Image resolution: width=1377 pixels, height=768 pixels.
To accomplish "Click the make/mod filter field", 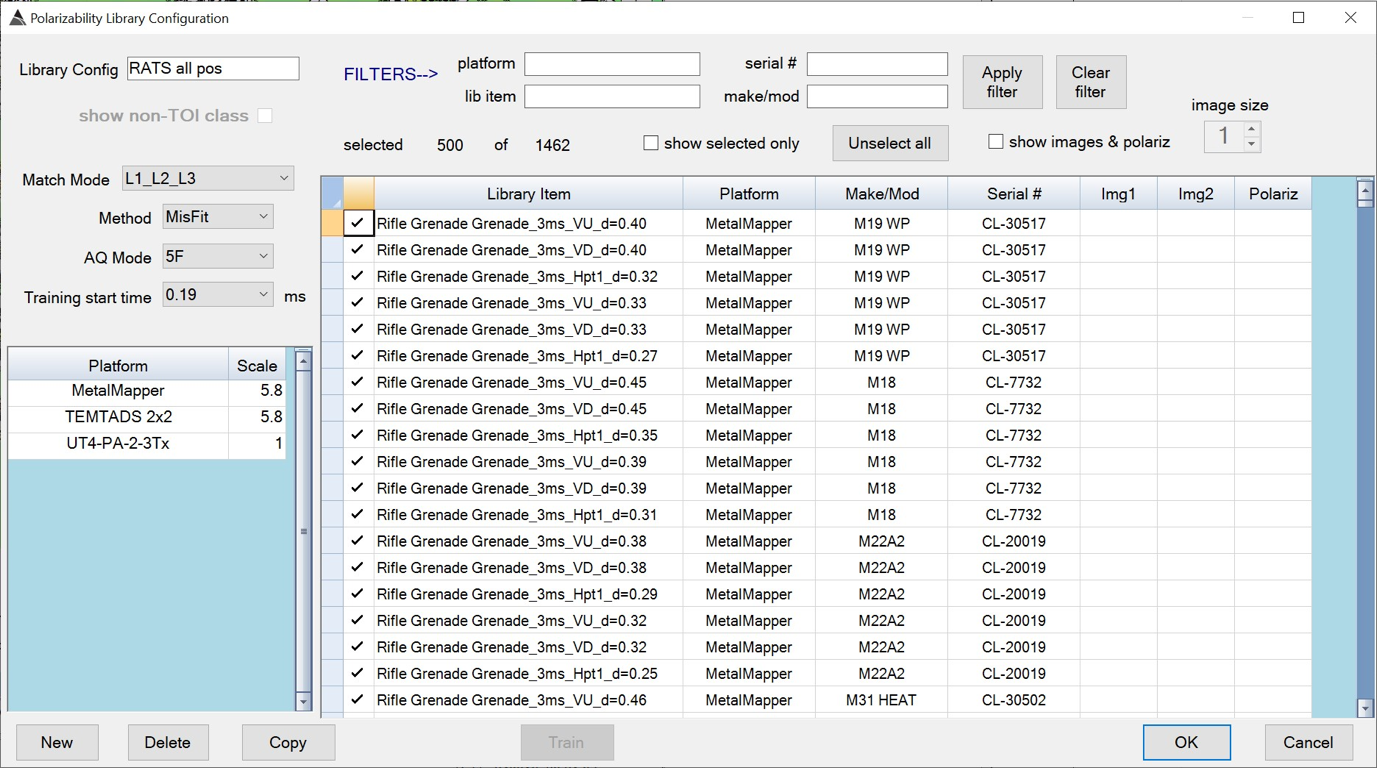I will (x=877, y=96).
